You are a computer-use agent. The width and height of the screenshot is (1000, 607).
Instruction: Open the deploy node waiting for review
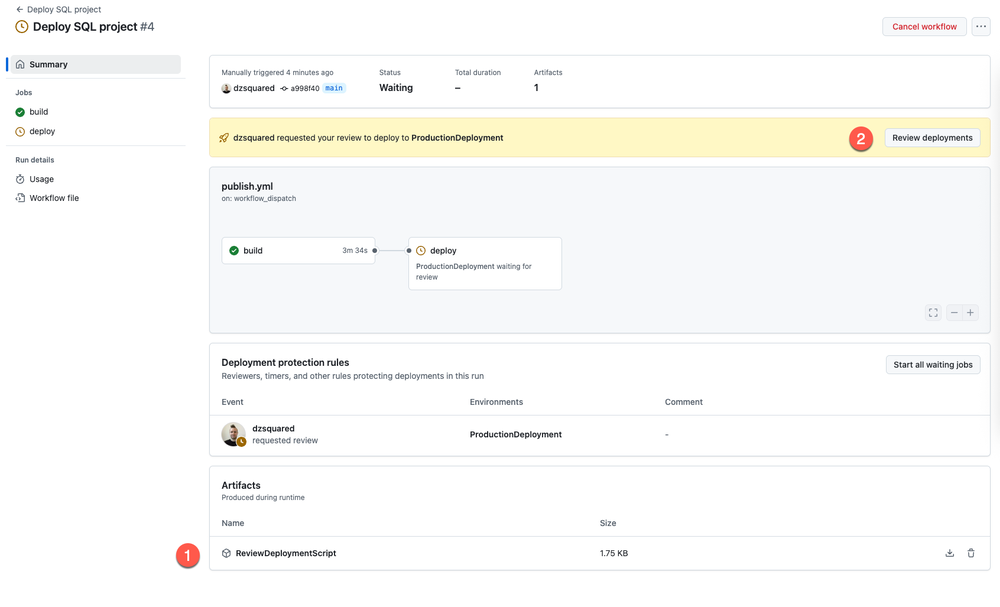click(485, 263)
